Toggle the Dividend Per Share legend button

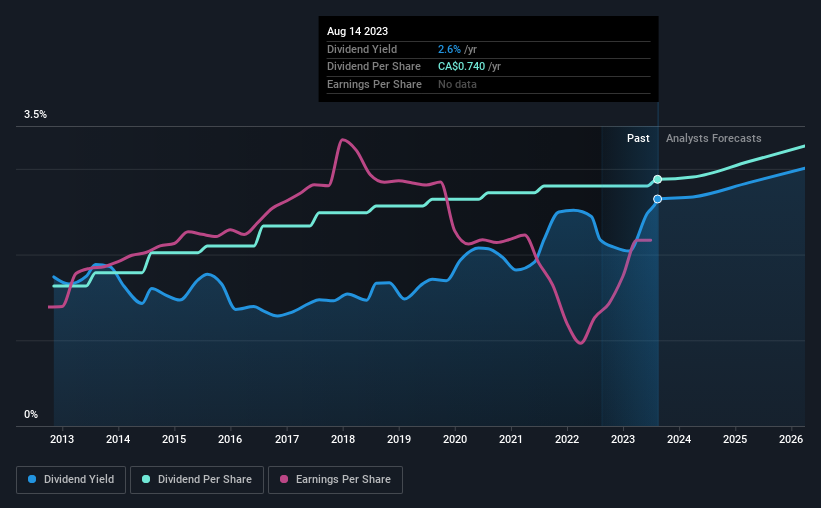(x=197, y=480)
